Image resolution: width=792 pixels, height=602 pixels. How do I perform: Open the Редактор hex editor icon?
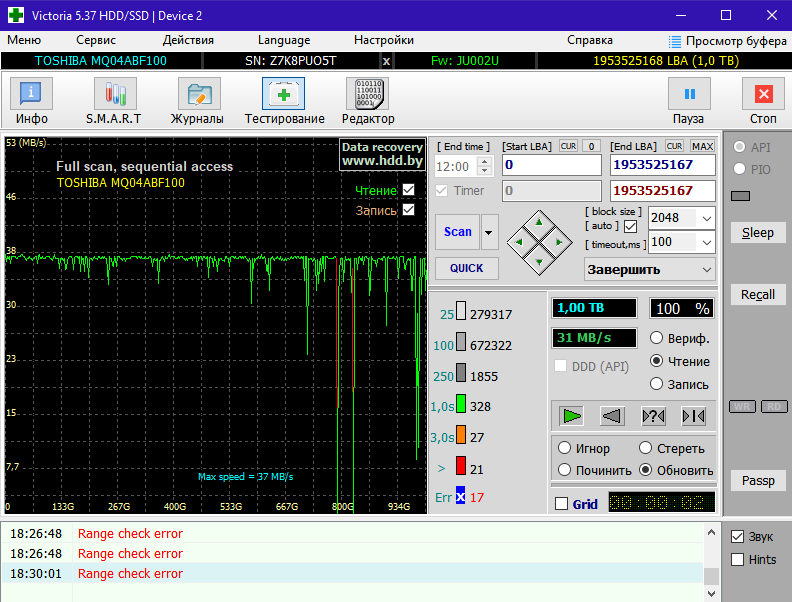368,94
